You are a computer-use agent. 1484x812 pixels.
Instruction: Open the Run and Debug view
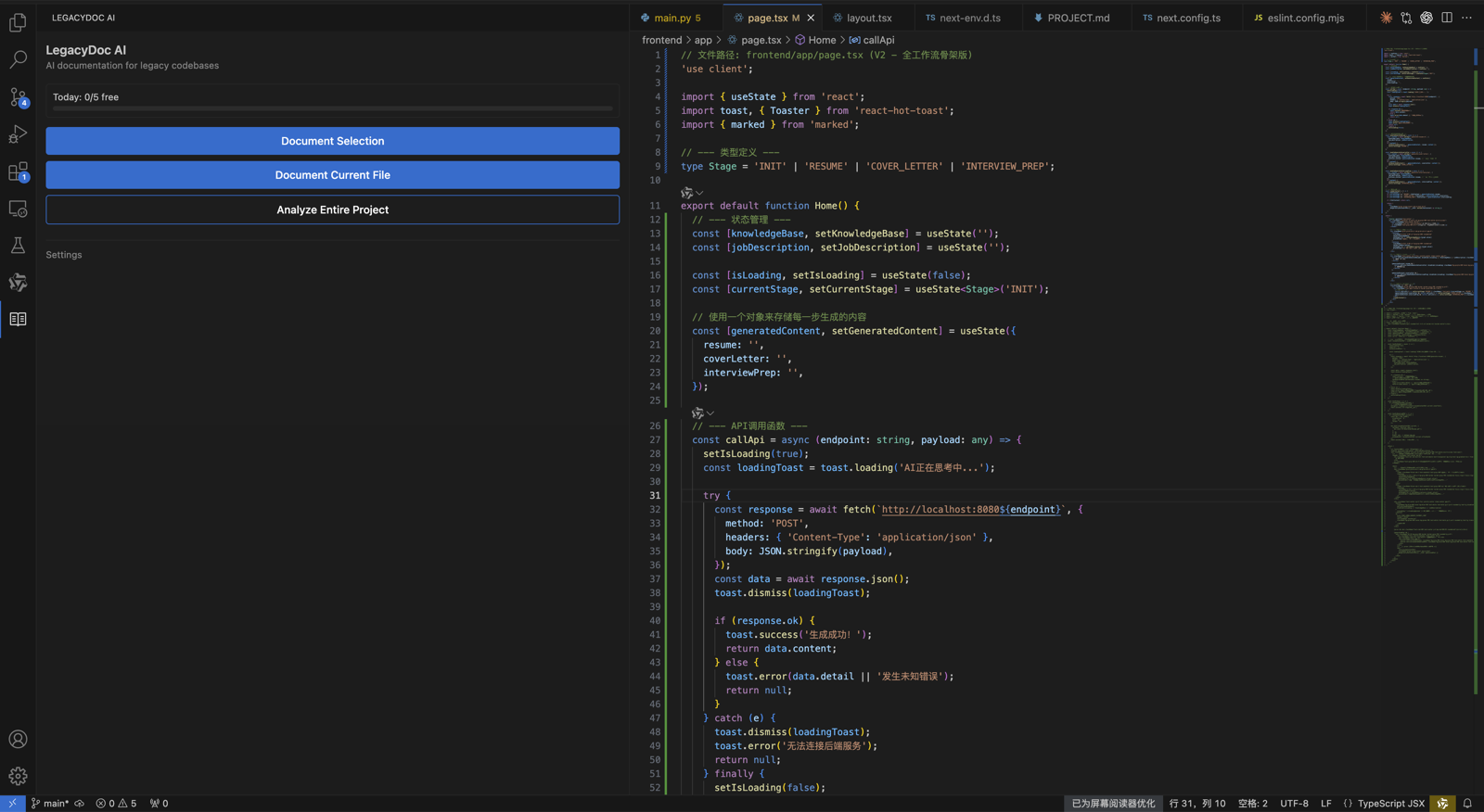pos(18,134)
